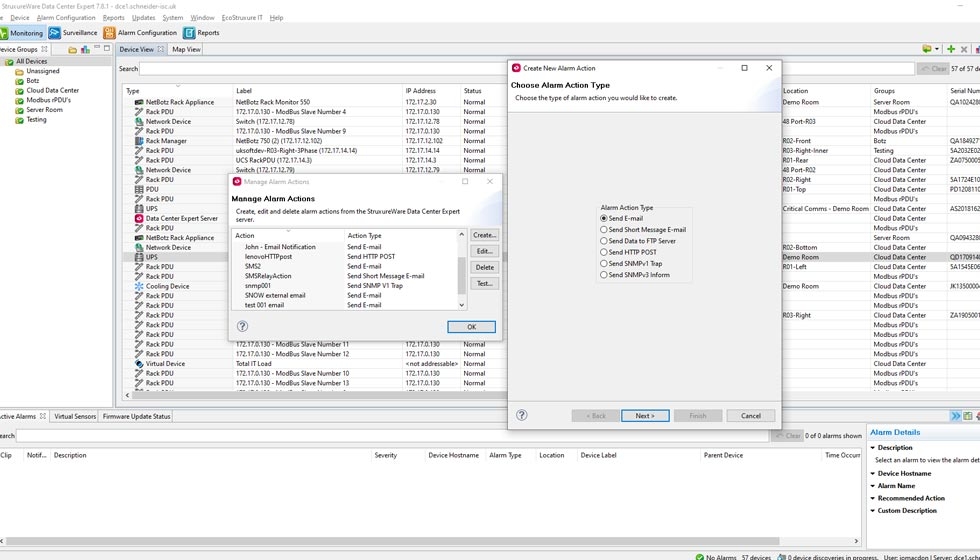Open the Reports toolbar icon
This screenshot has height=560, width=980.
[201, 33]
